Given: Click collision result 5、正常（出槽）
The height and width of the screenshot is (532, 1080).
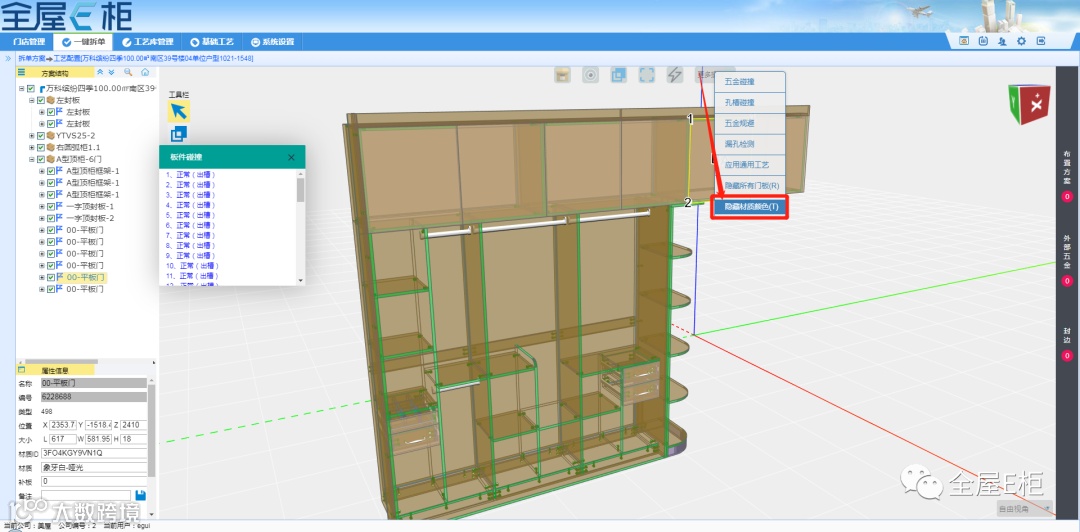Looking at the screenshot, I should (191, 215).
